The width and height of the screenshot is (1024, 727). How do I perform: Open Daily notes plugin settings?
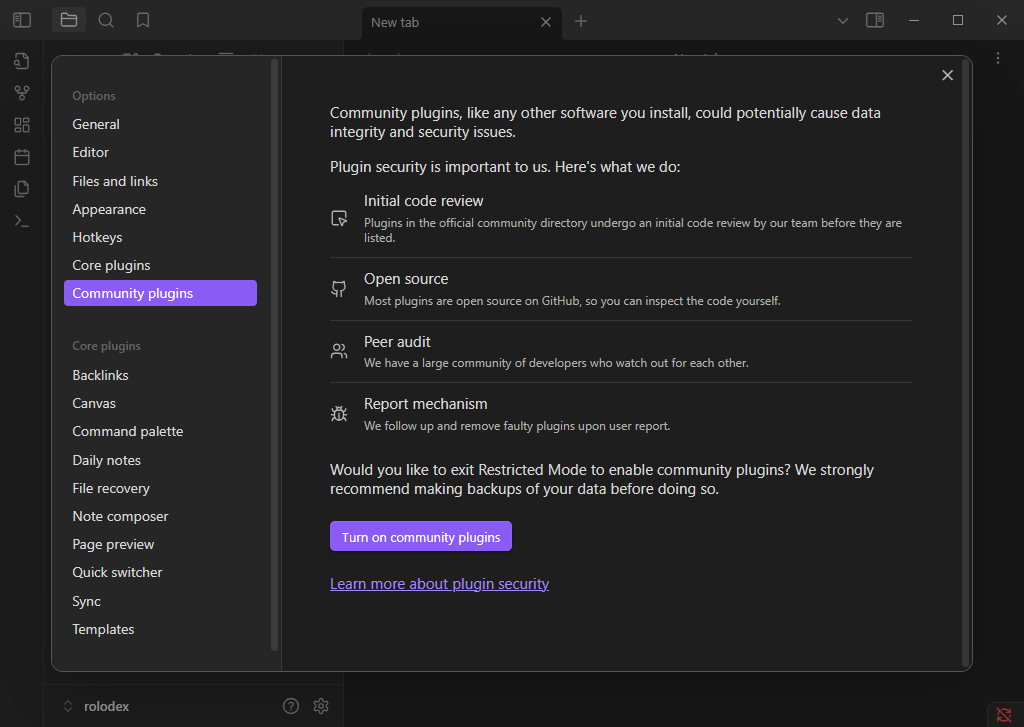click(161, 460)
